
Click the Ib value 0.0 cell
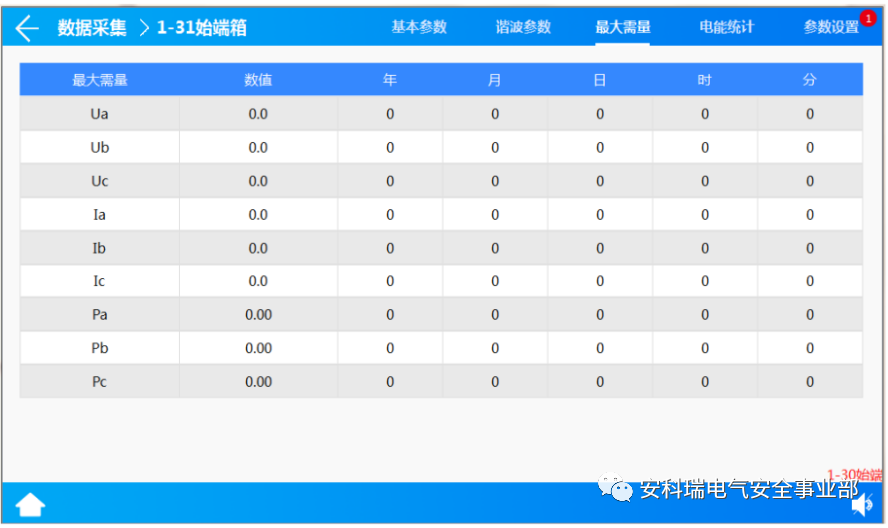pyautogui.click(x=258, y=248)
